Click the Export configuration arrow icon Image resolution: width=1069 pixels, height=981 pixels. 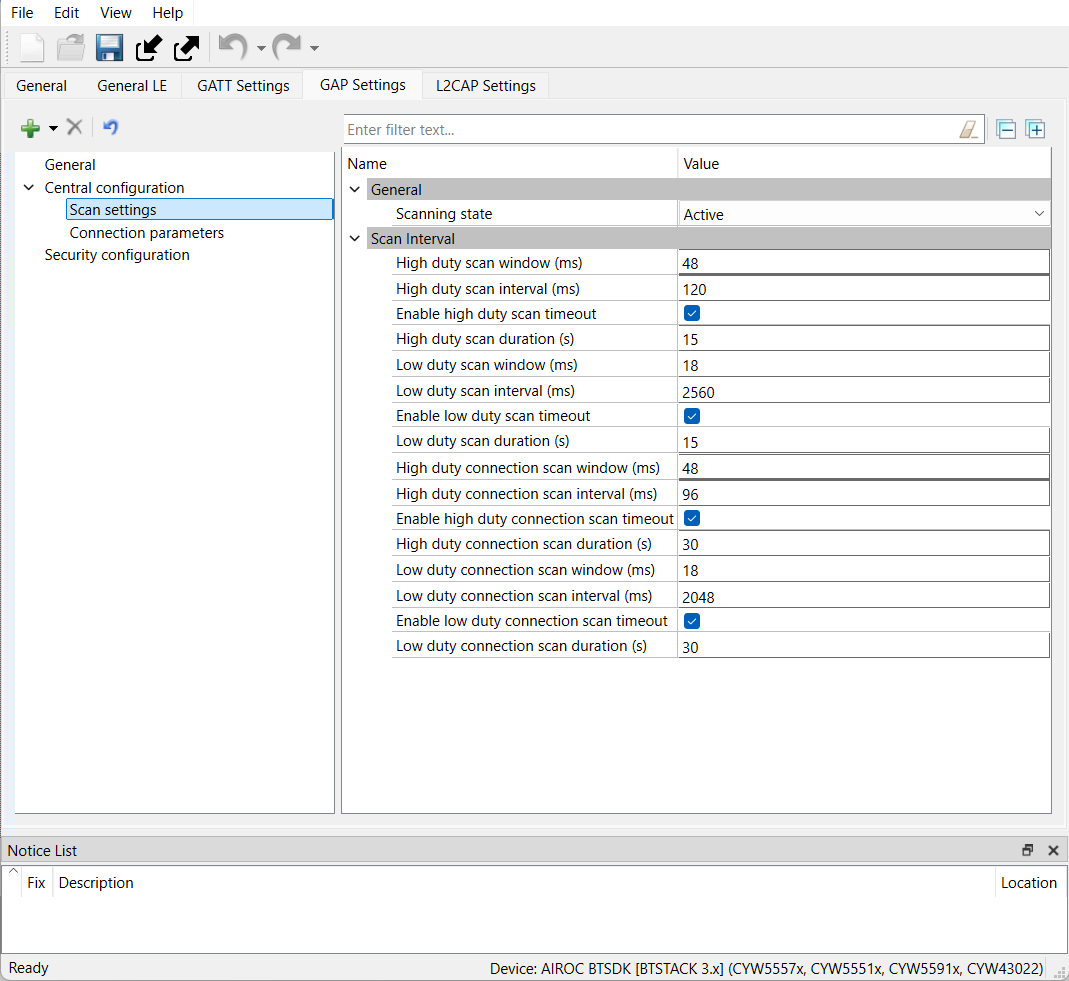tap(186, 48)
